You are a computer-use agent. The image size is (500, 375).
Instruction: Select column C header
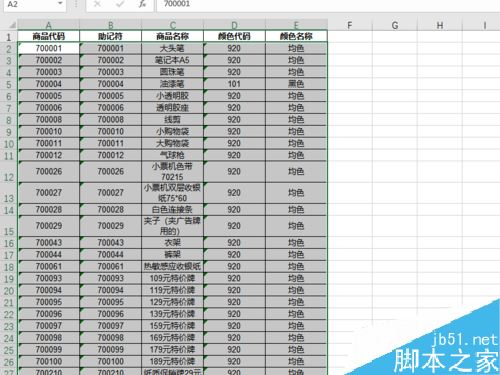pos(173,25)
